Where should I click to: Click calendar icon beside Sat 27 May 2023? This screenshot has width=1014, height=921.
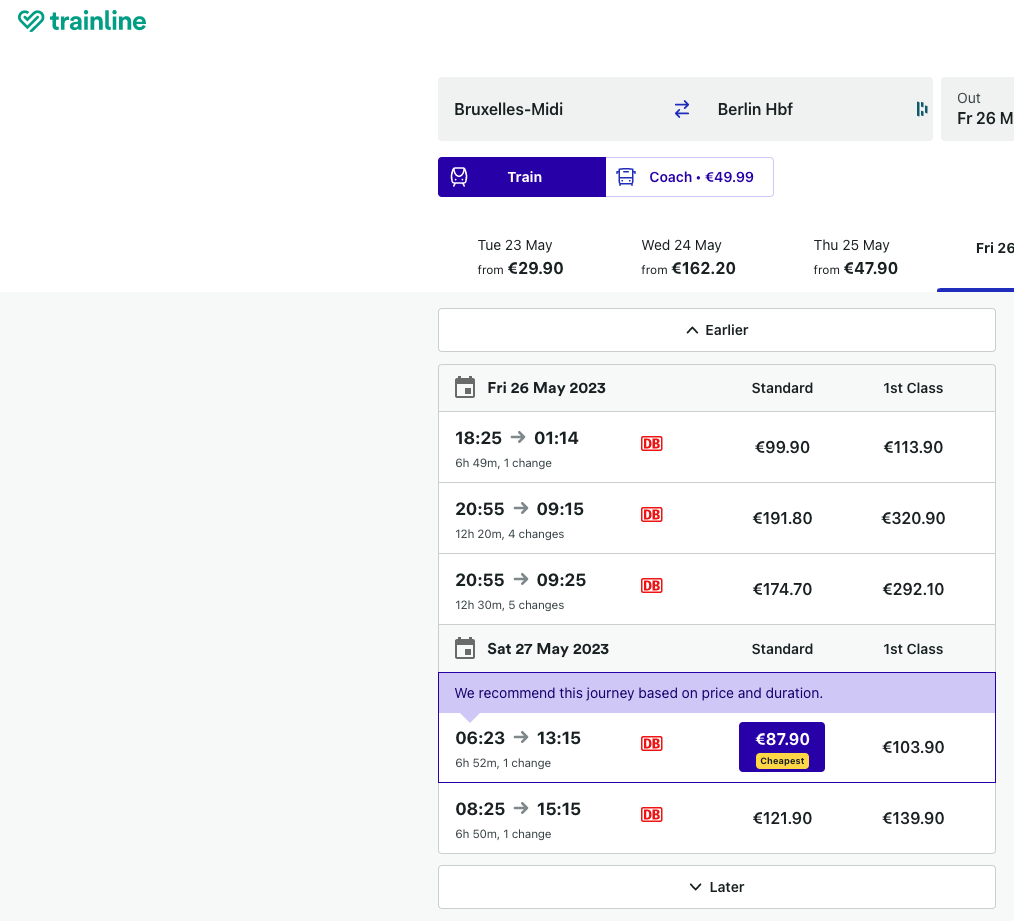pos(465,649)
